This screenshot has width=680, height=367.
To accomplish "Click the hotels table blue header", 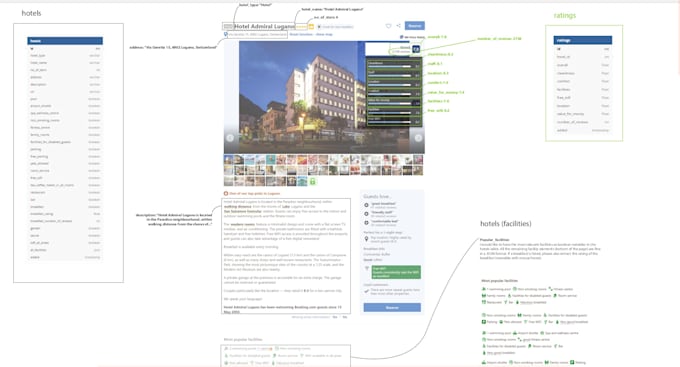I will pyautogui.click(x=65, y=41).
